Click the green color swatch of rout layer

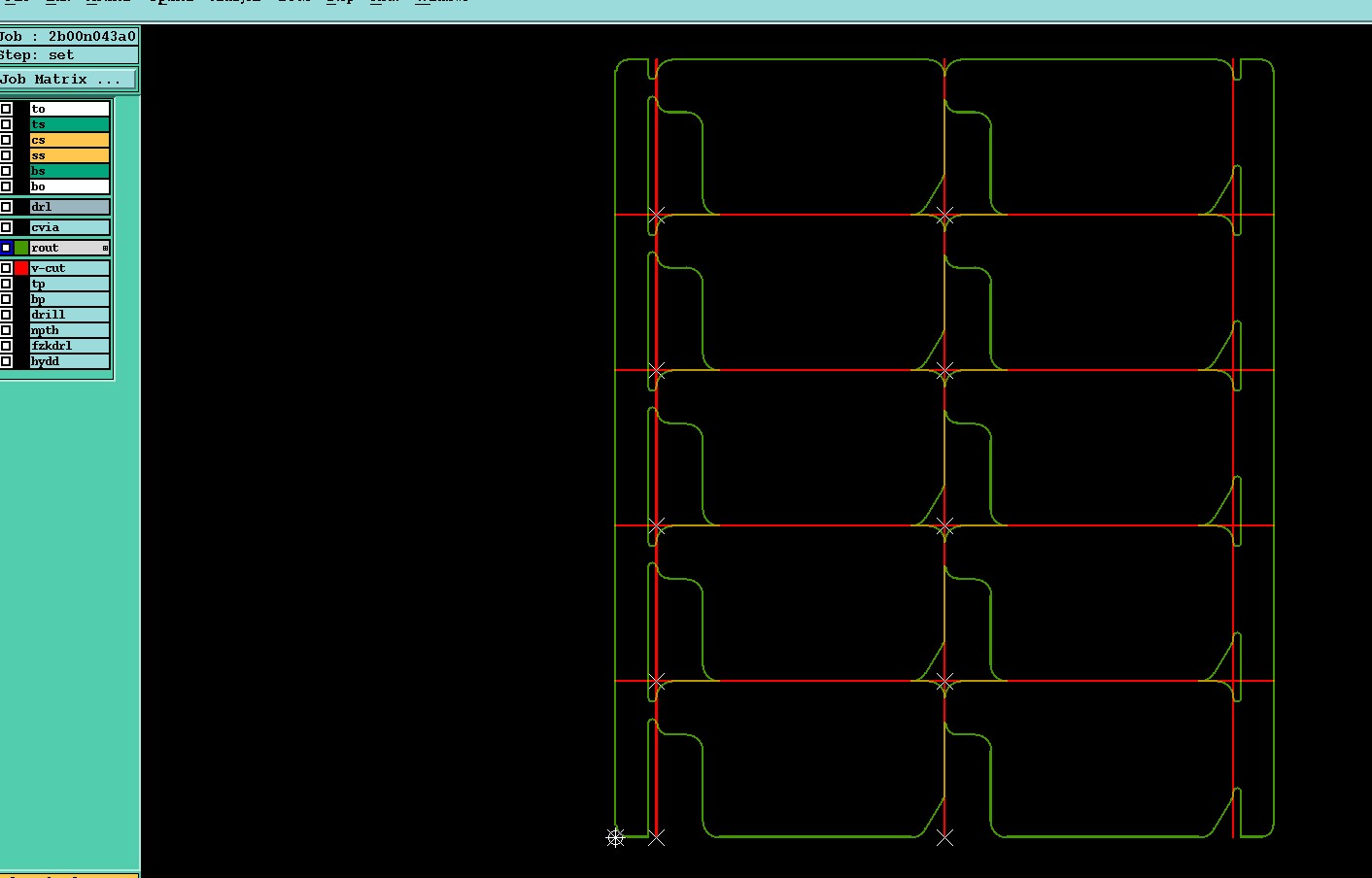tap(21, 248)
